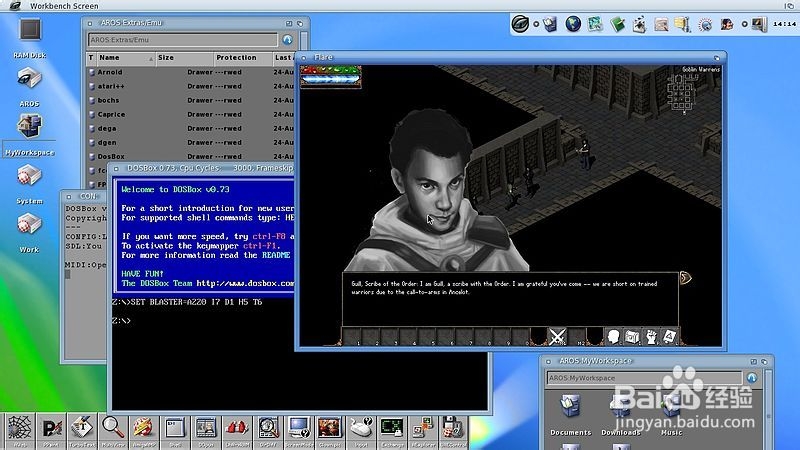Open the map picture icon in top panel

click(x=595, y=24)
